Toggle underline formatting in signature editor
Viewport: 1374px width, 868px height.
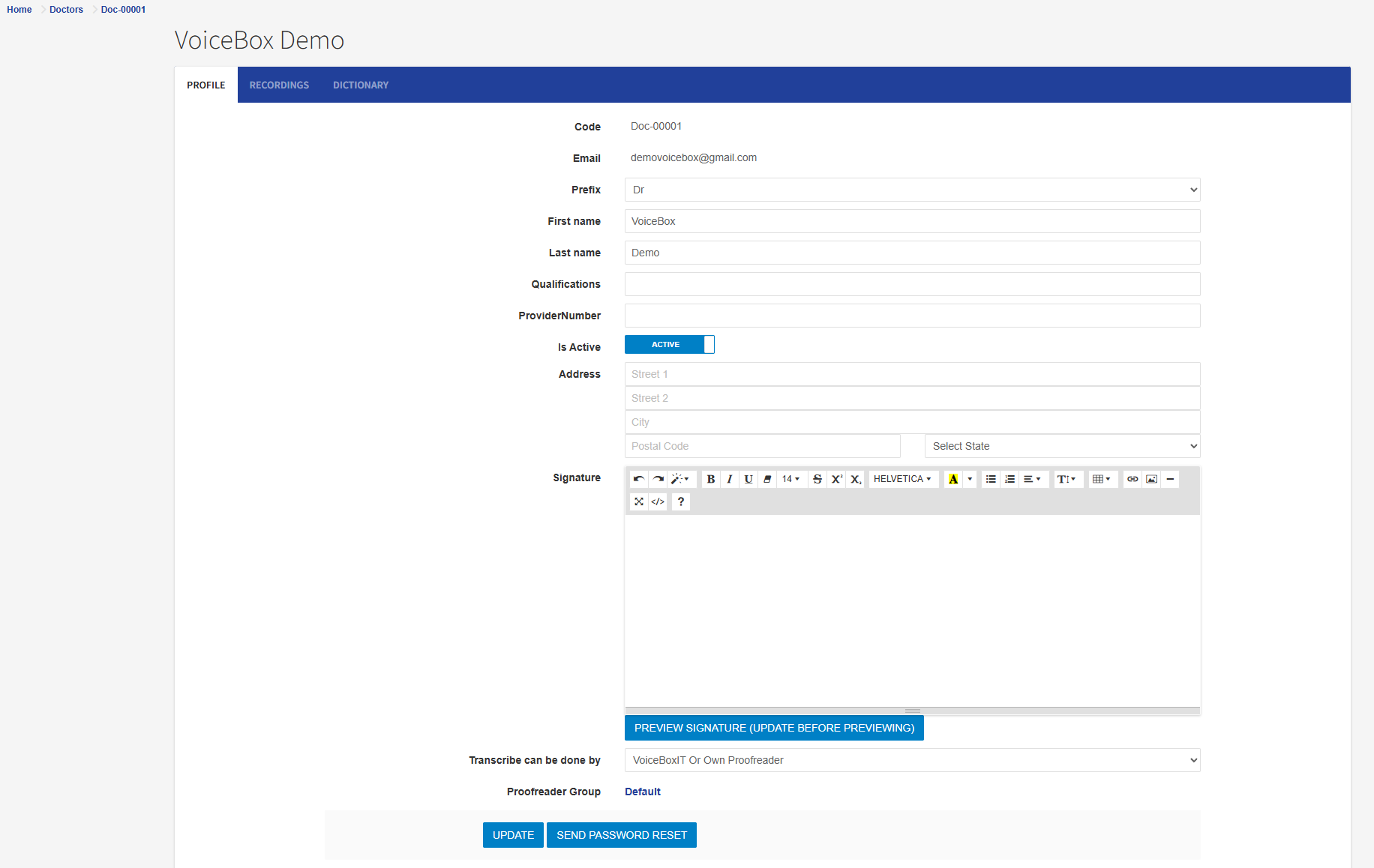(x=748, y=479)
